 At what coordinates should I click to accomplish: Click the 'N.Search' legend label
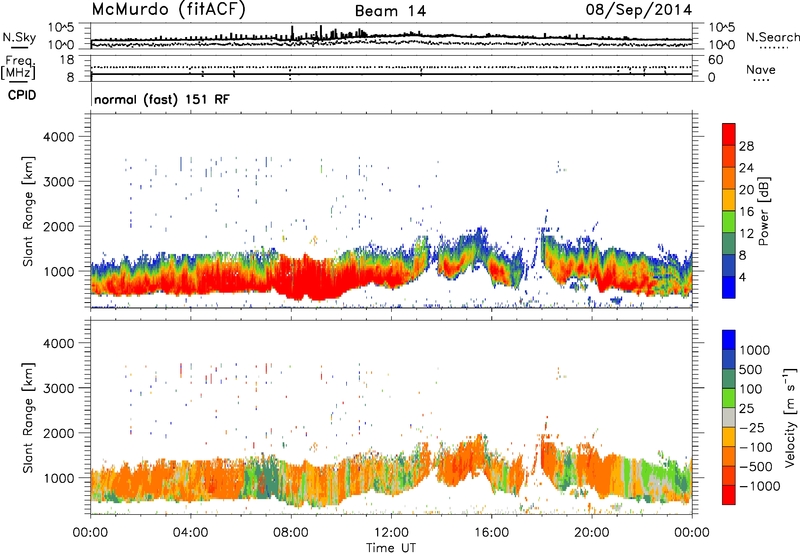(772, 37)
